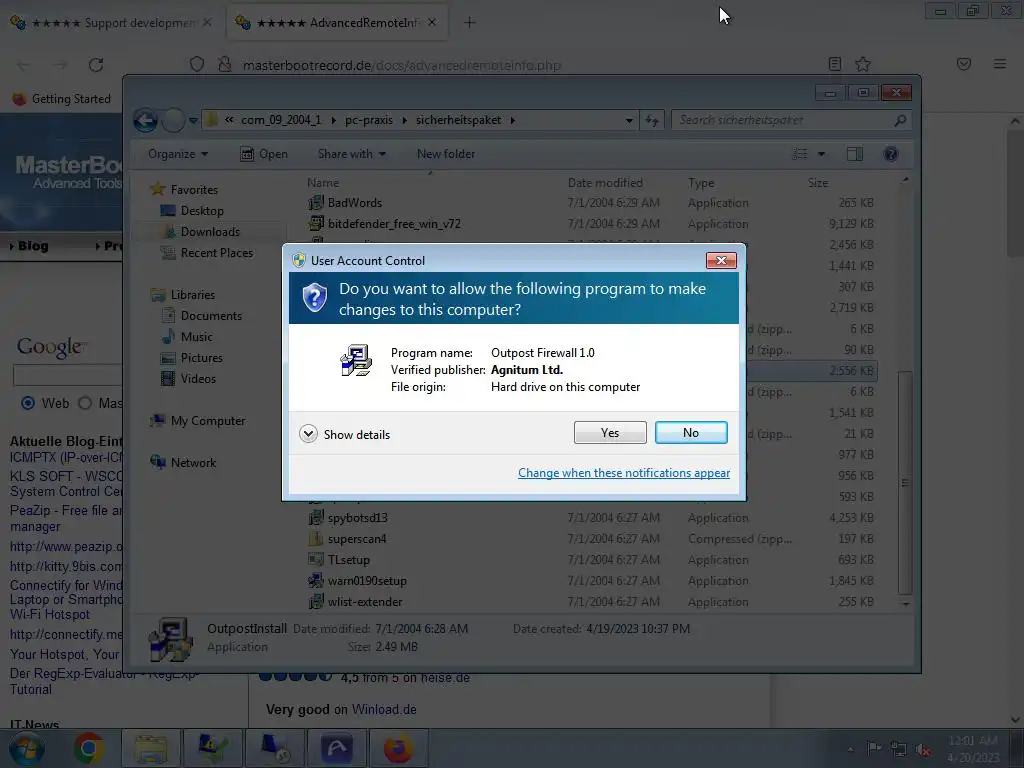Toggle Firefox reader view icon
The width and height of the screenshot is (1024, 768).
[835, 64]
